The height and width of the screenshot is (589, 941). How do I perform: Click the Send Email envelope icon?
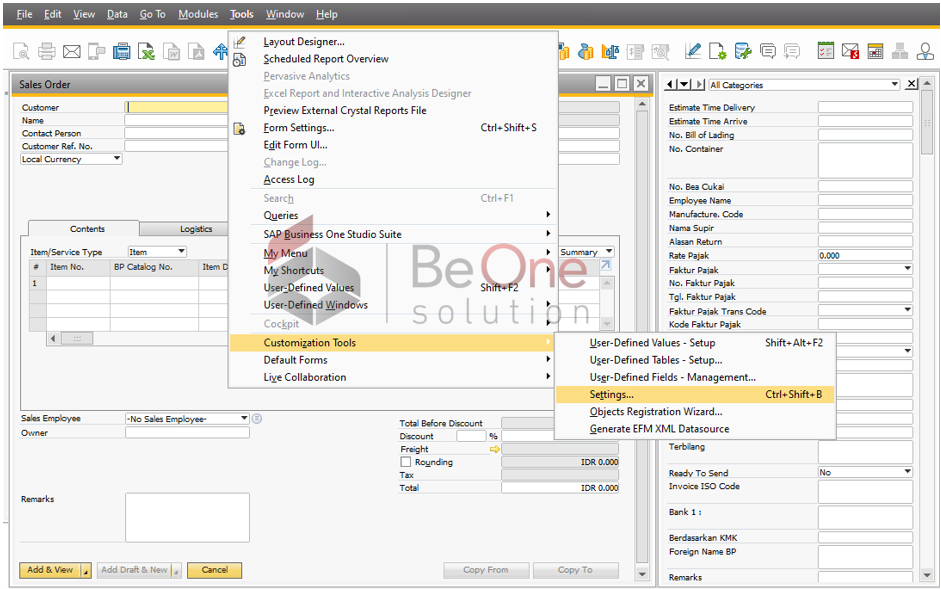click(71, 52)
